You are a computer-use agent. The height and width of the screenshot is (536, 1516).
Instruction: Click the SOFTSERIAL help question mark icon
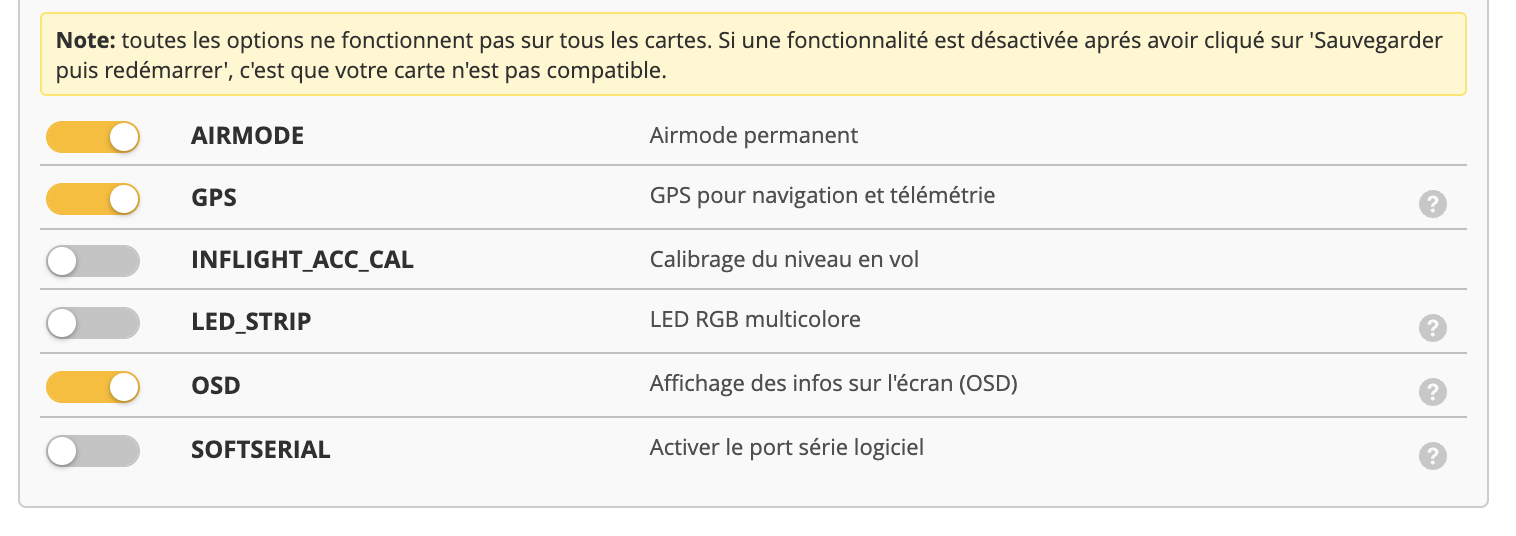pos(1432,456)
